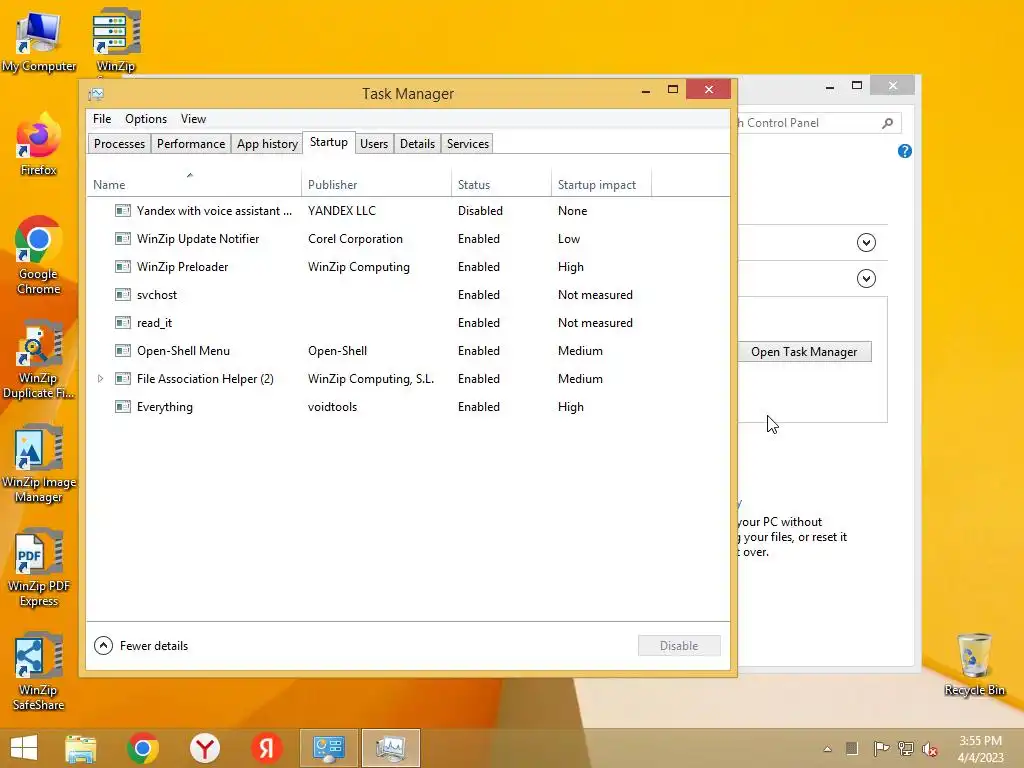Viewport: 1024px width, 768px height.
Task: Select the WinZip Update Notifier row
Action: (408, 239)
